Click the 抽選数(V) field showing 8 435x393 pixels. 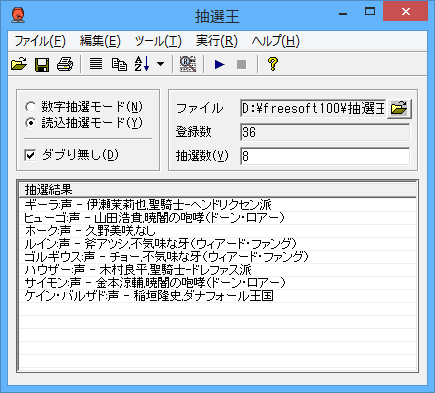click(x=325, y=156)
